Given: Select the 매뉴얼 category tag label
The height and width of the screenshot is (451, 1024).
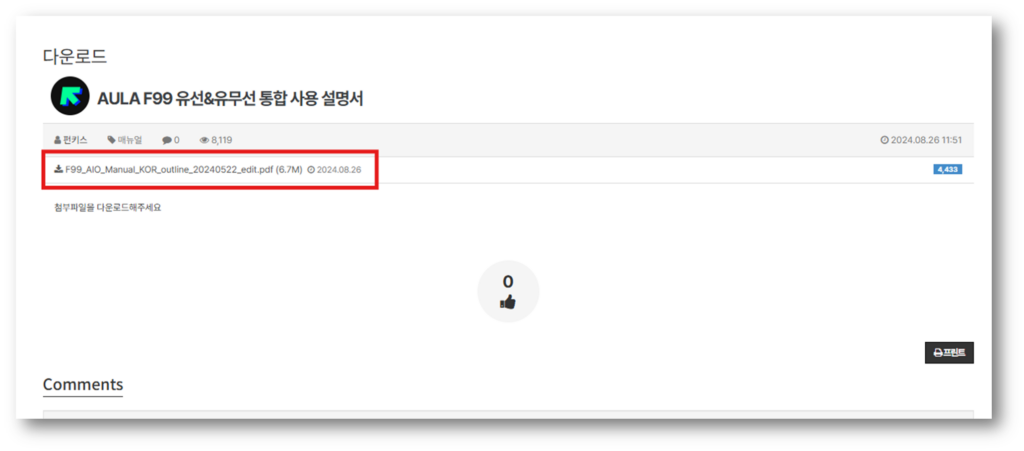Looking at the screenshot, I should point(129,140).
